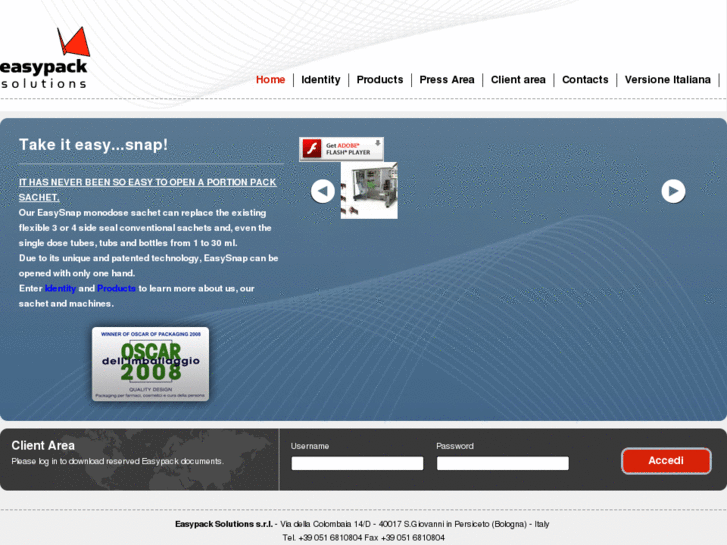Click the underlined portion pack sachet headline
Image resolution: width=727 pixels, height=545 pixels.
click(147, 190)
